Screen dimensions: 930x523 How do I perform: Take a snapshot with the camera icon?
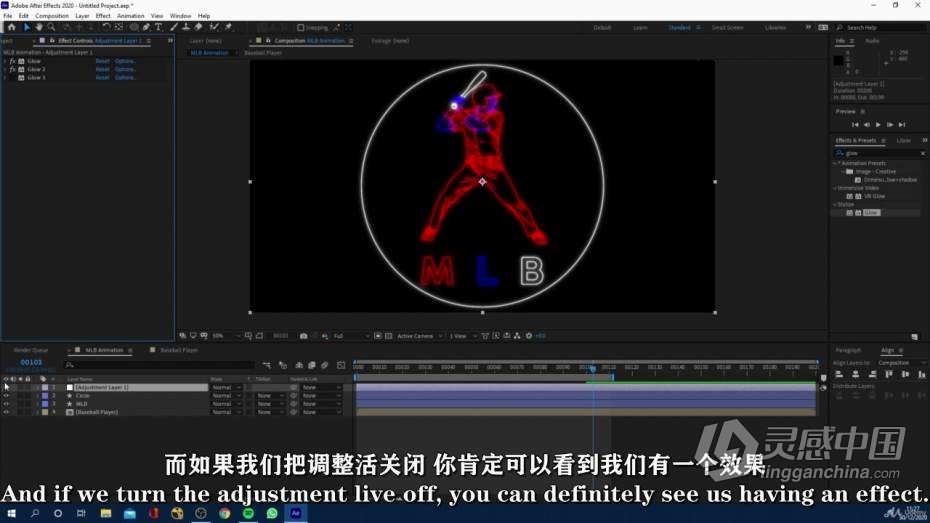click(x=304, y=336)
